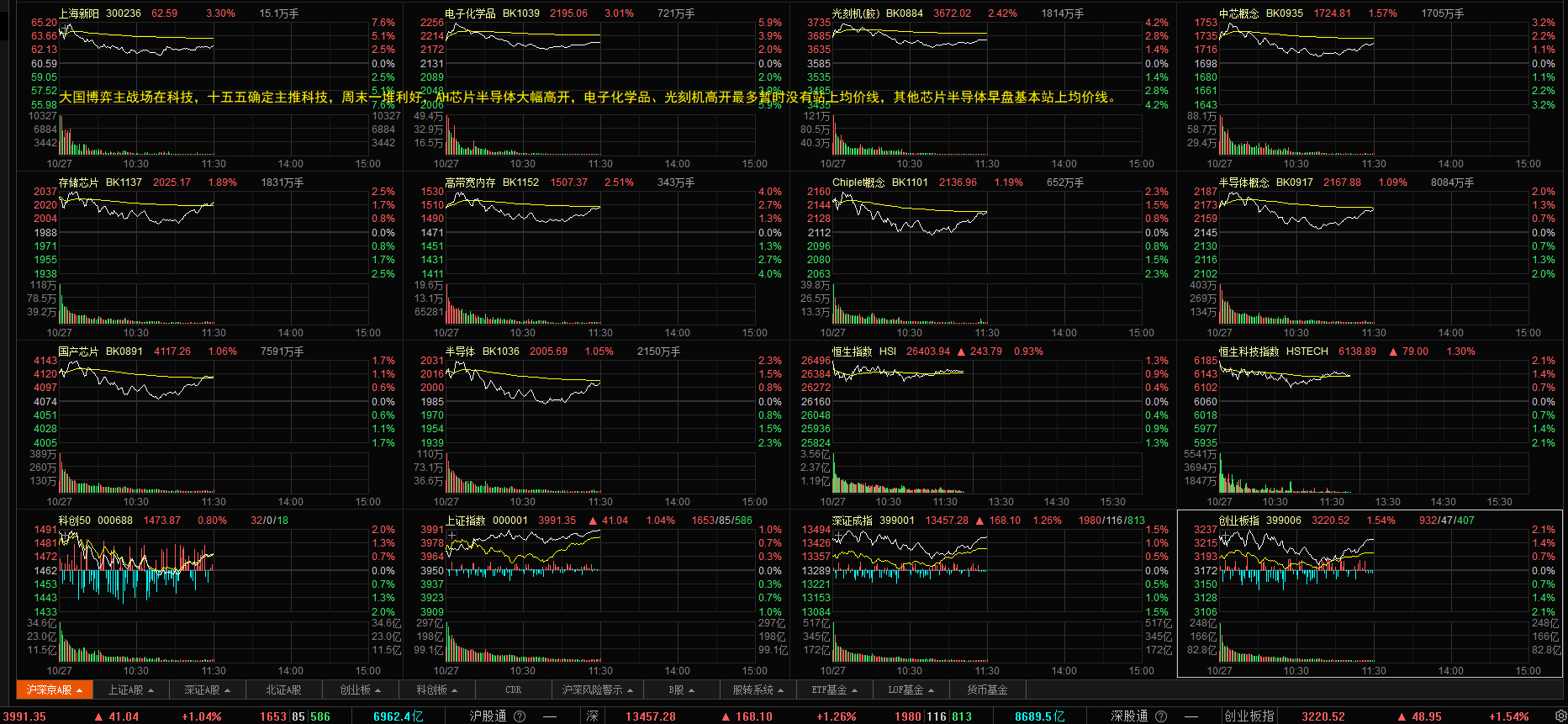Select the 上海新阳 300236 chart title
The height and width of the screenshot is (724, 1568).
100,13
